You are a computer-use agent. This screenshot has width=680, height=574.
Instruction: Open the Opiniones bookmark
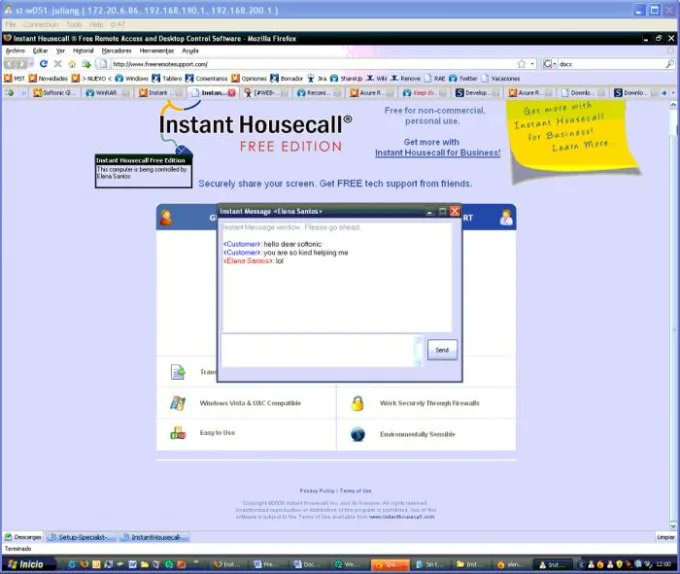(249, 78)
